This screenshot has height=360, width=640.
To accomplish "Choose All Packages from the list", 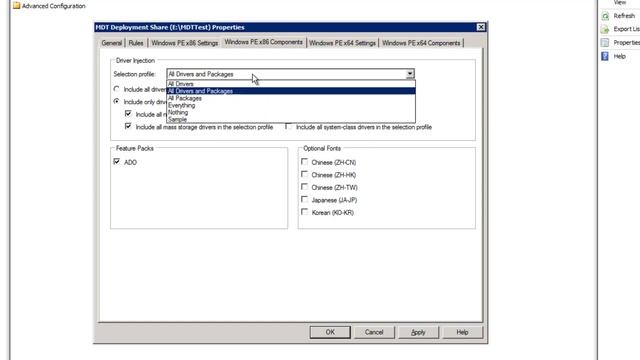I will pyautogui.click(x=291, y=98).
